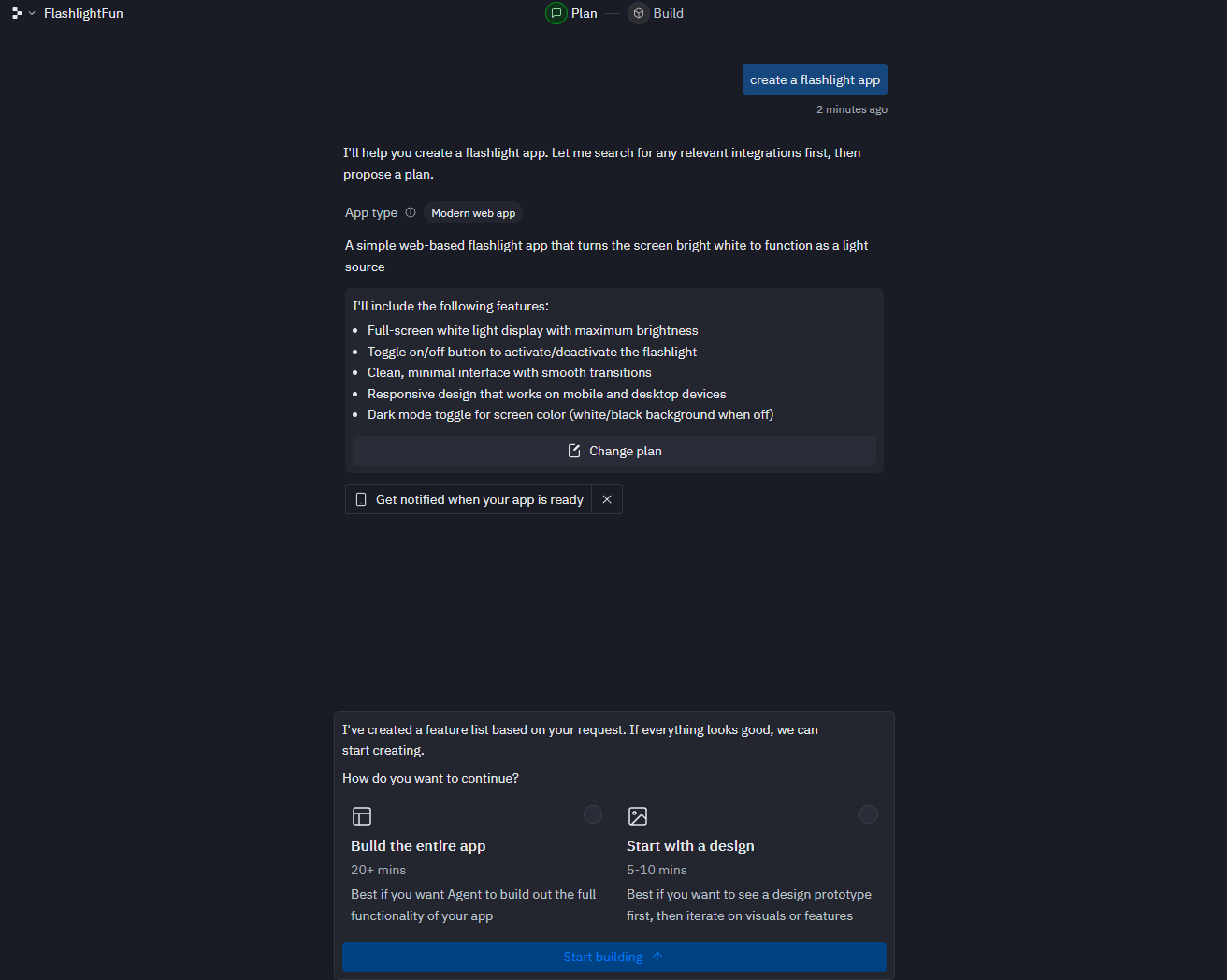Click the image icon on Start with a design

click(638, 815)
